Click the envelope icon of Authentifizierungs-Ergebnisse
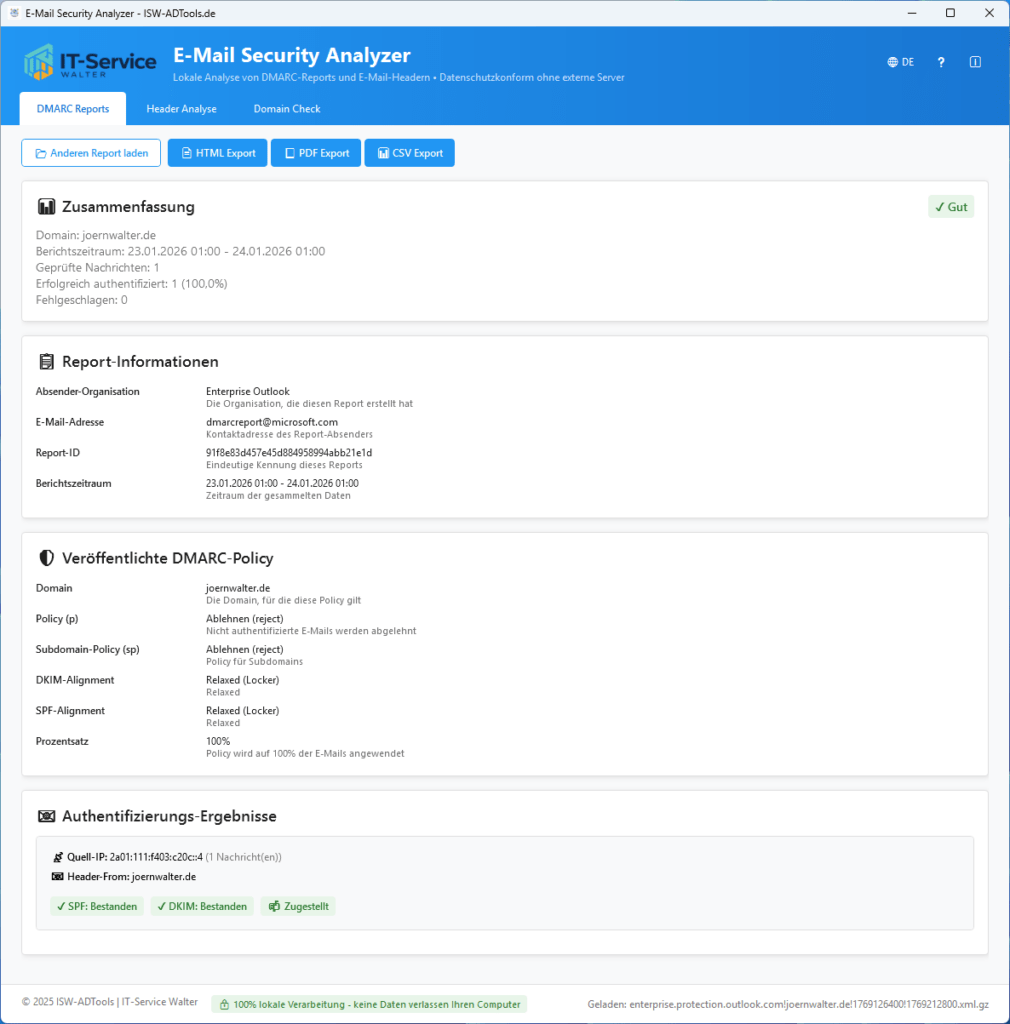 (47, 816)
